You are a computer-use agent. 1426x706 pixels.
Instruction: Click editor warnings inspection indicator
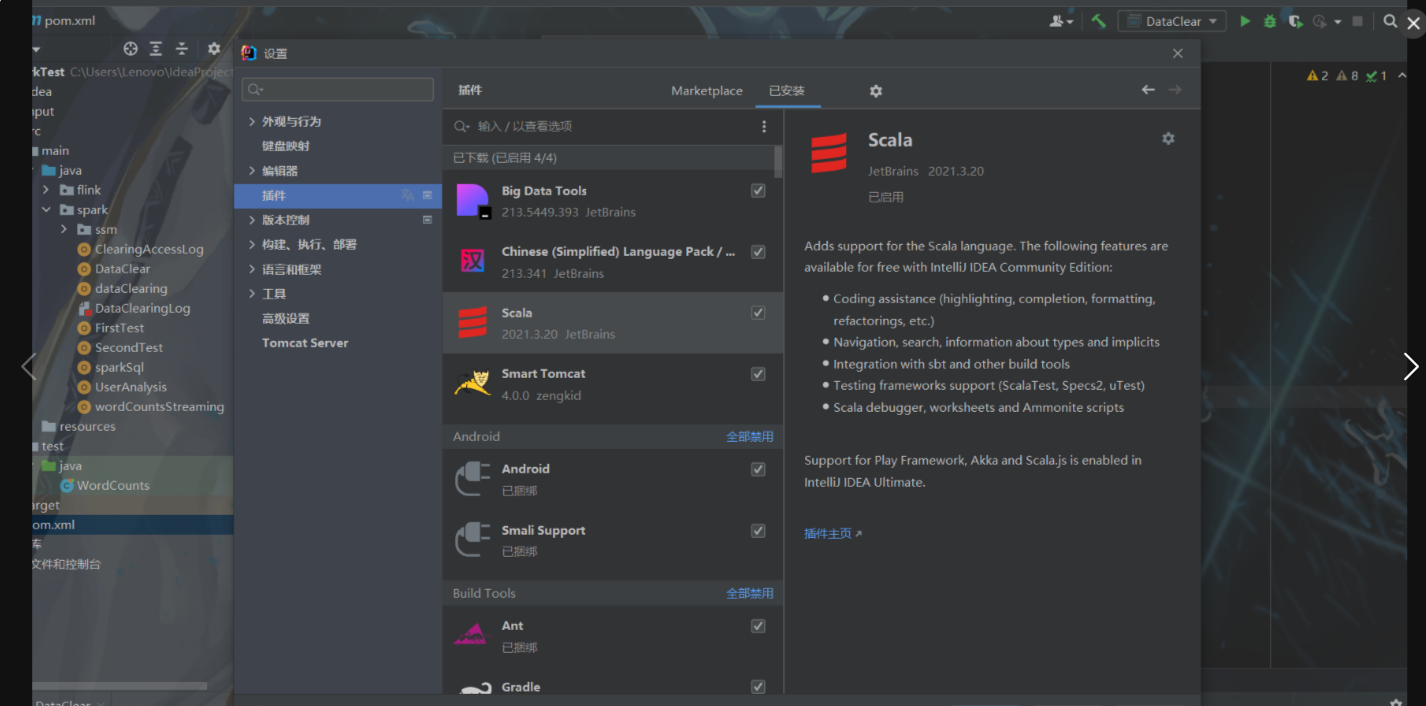pos(1347,76)
